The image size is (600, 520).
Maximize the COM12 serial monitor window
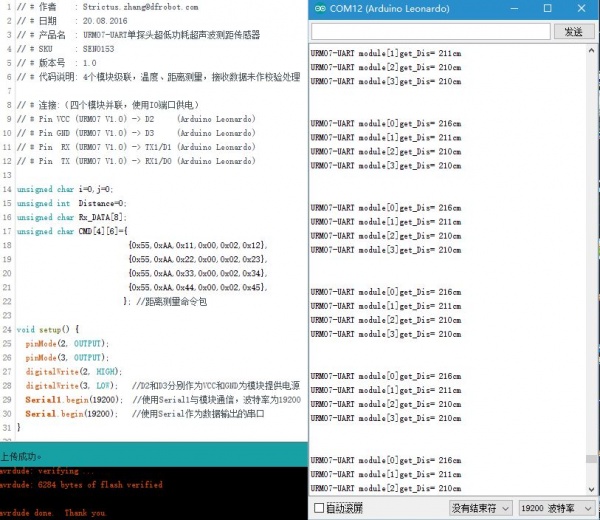(x=548, y=8)
